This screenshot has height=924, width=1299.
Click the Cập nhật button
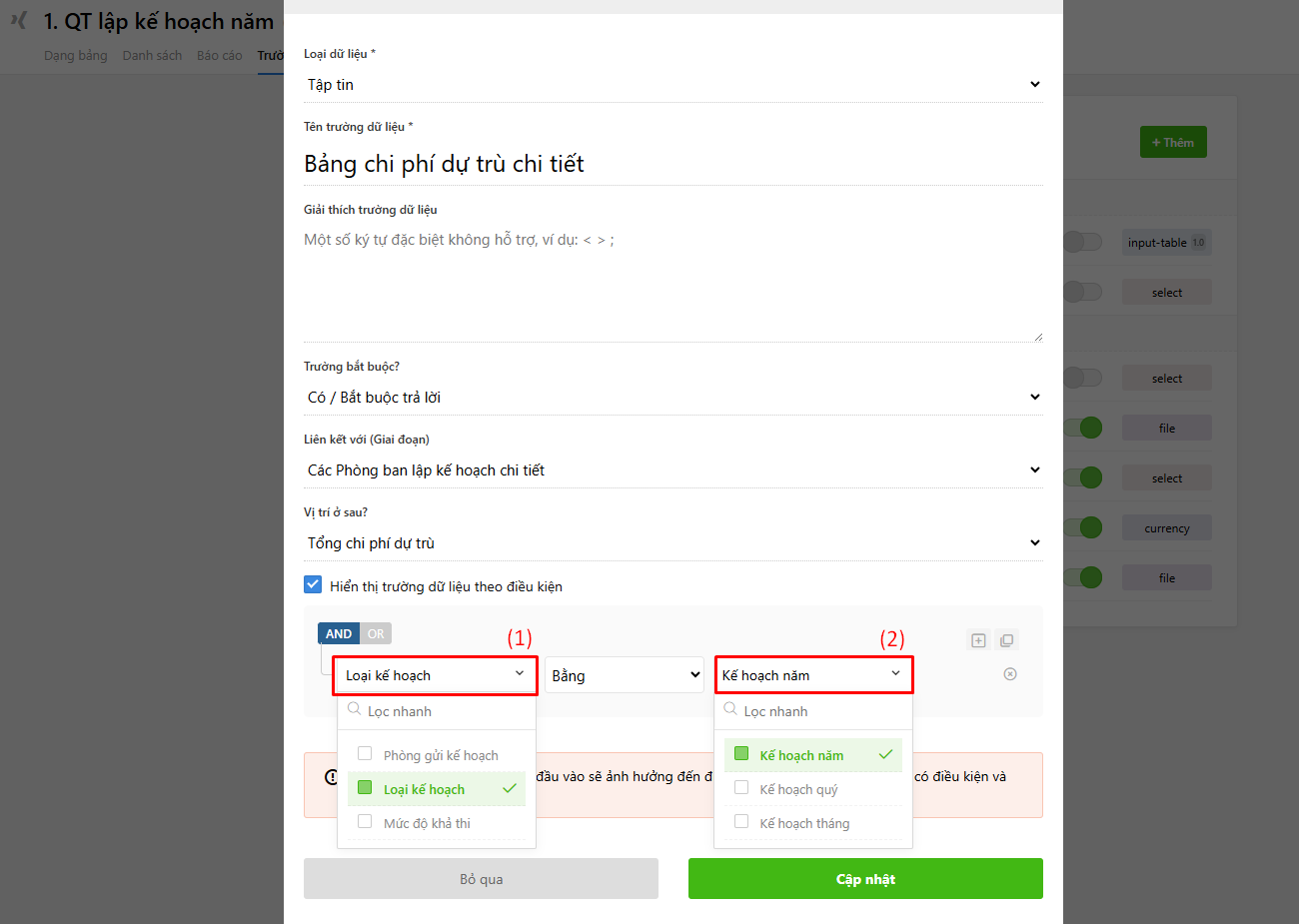[865, 879]
